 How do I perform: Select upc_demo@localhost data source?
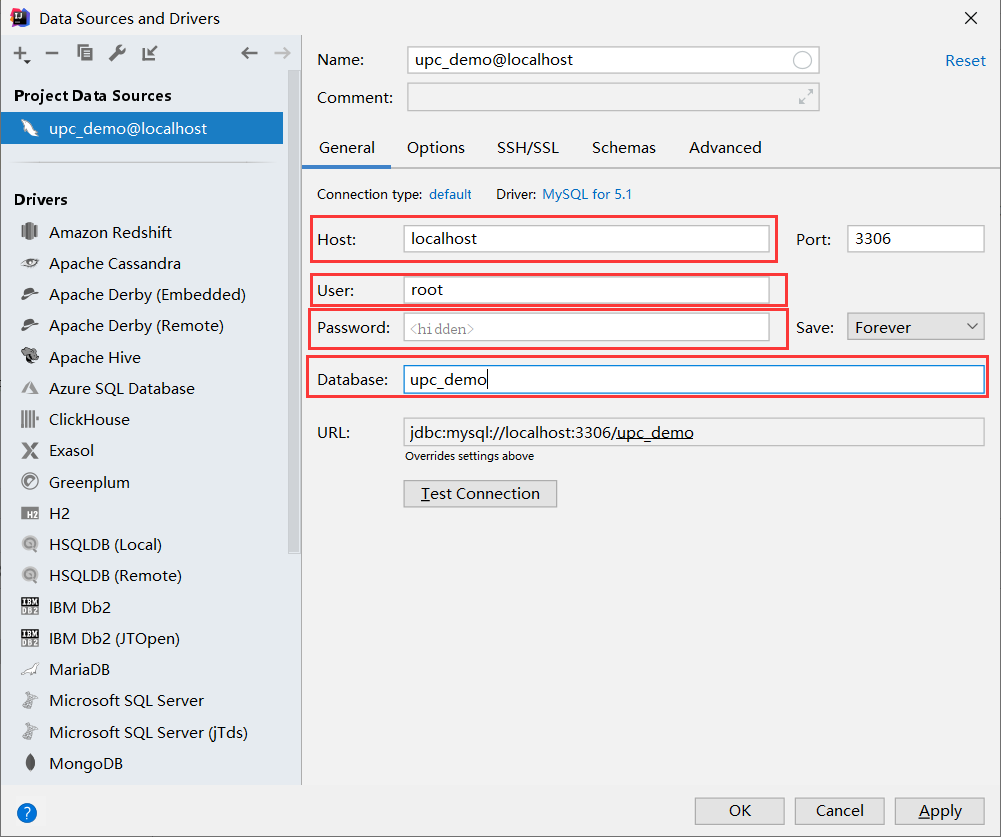pyautogui.click(x=142, y=128)
